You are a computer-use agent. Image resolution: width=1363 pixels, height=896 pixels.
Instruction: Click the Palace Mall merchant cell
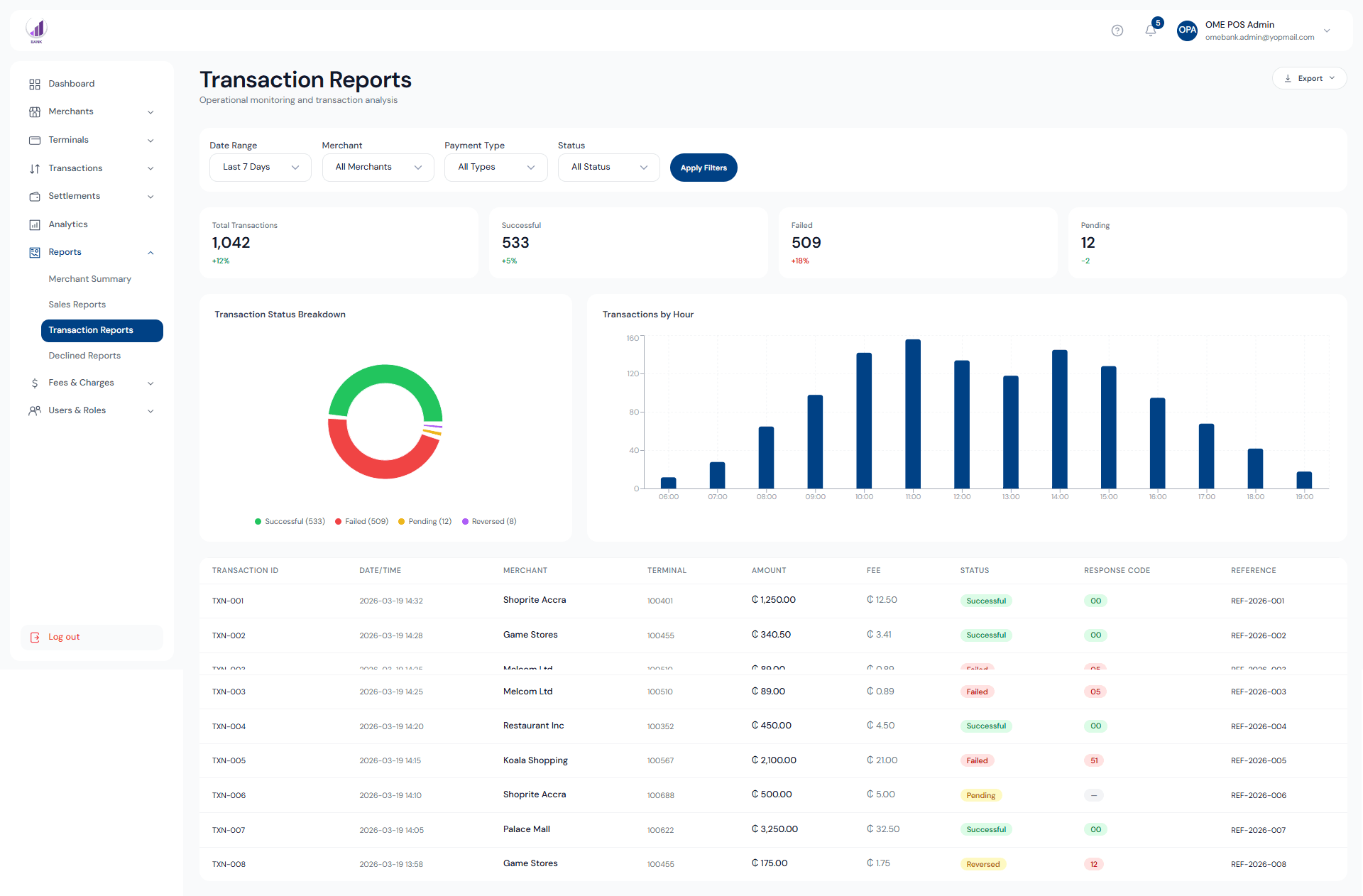(527, 829)
